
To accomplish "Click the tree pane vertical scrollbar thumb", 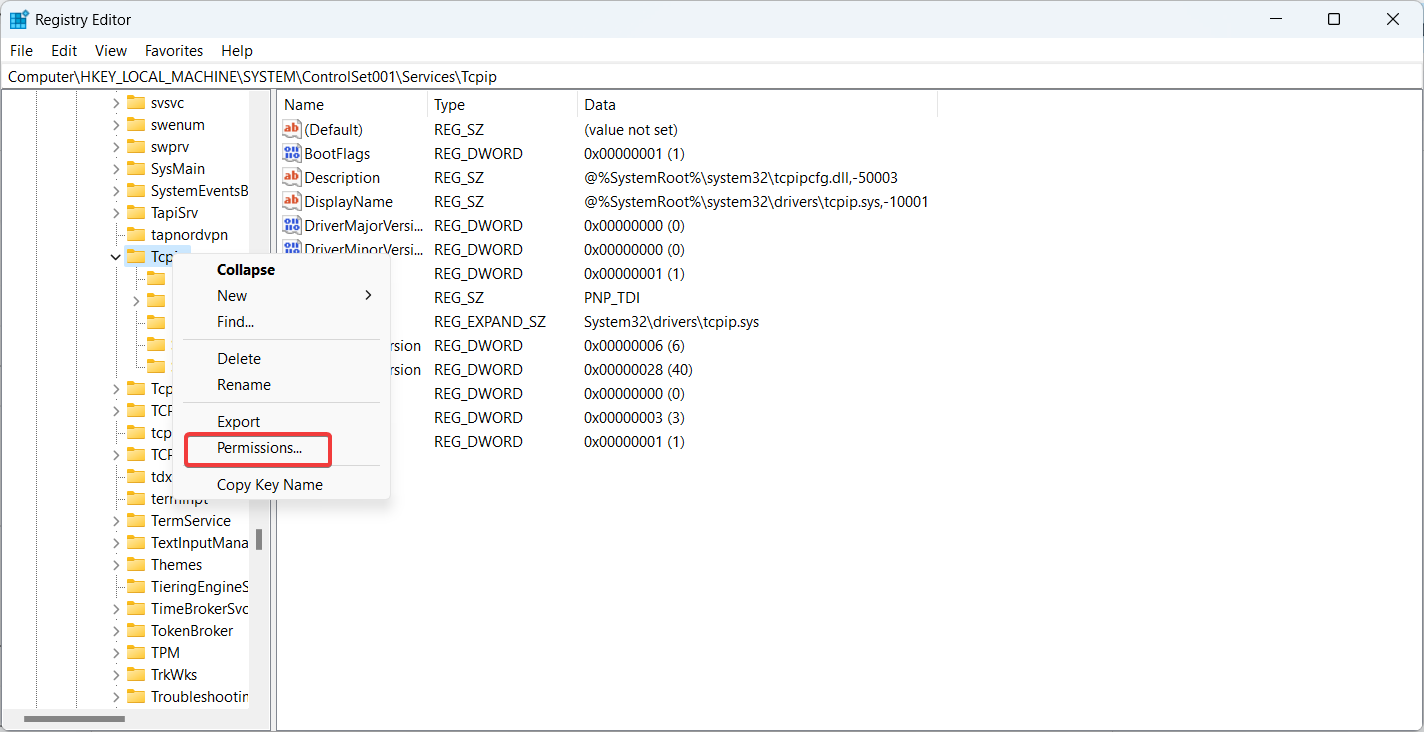I will (259, 540).
